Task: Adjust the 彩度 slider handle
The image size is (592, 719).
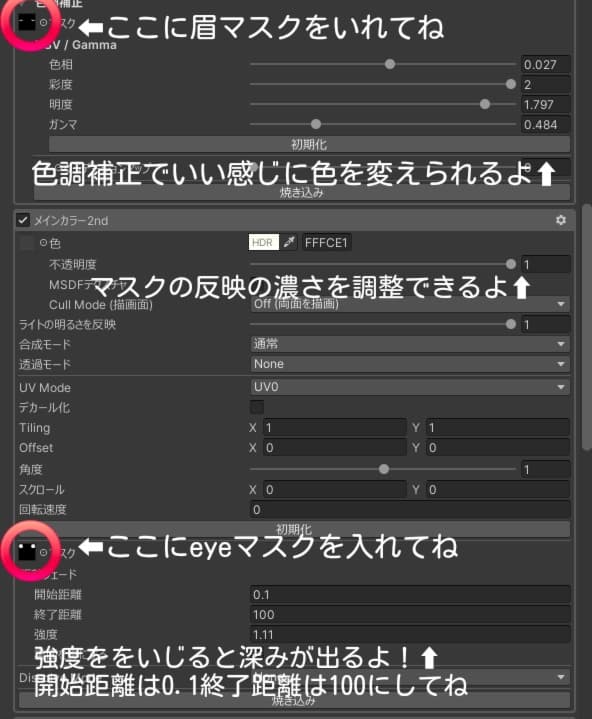Action: (510, 84)
